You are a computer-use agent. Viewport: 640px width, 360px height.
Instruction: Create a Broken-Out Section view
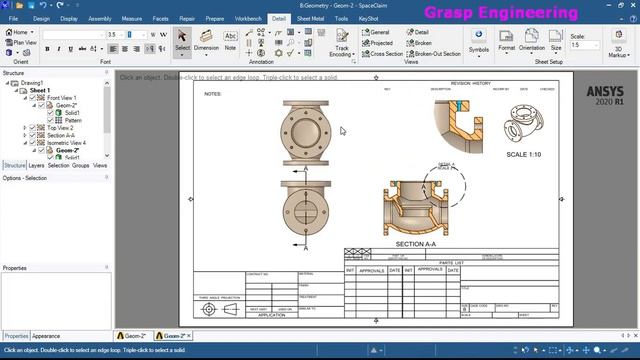click(434, 53)
